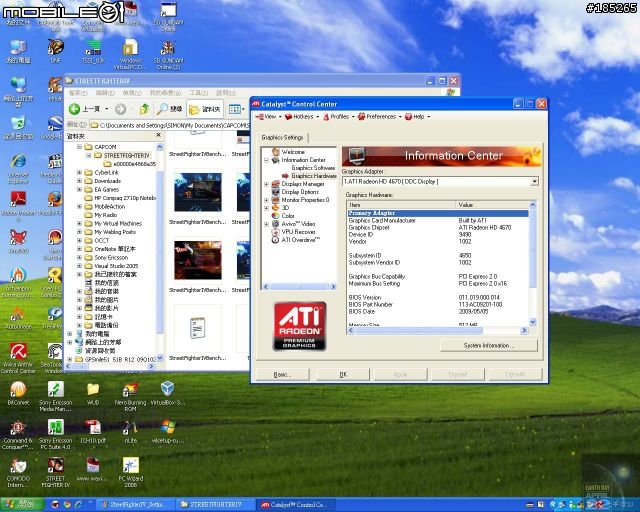Select the OCCT folder in tree

pyautogui.click(x=102, y=240)
